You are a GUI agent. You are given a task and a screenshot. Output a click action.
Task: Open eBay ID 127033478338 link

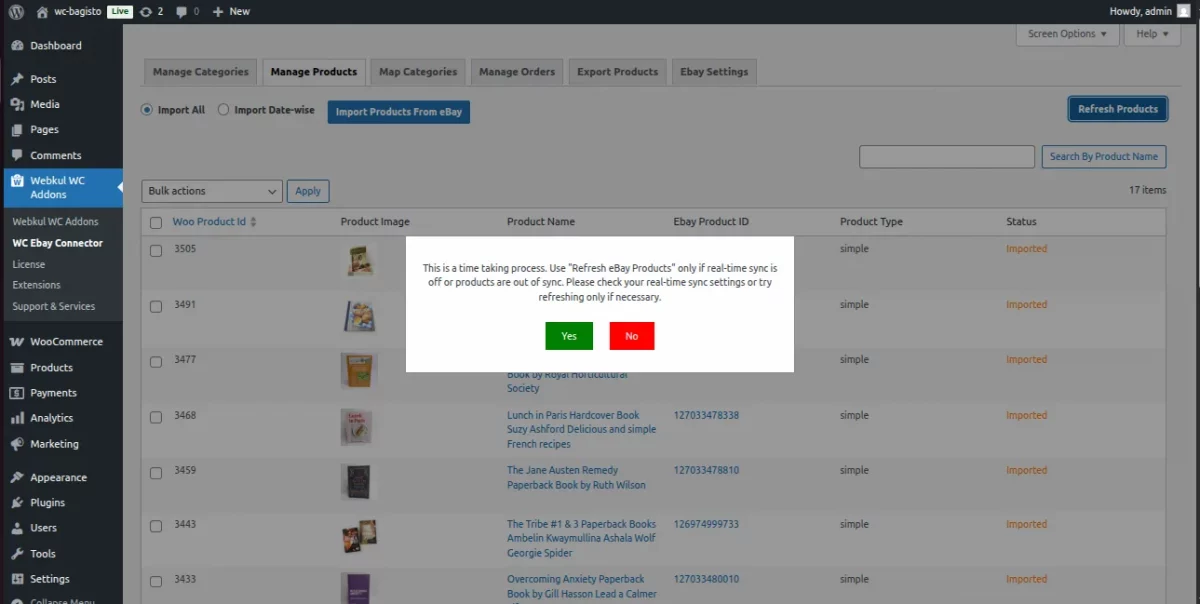click(706, 415)
